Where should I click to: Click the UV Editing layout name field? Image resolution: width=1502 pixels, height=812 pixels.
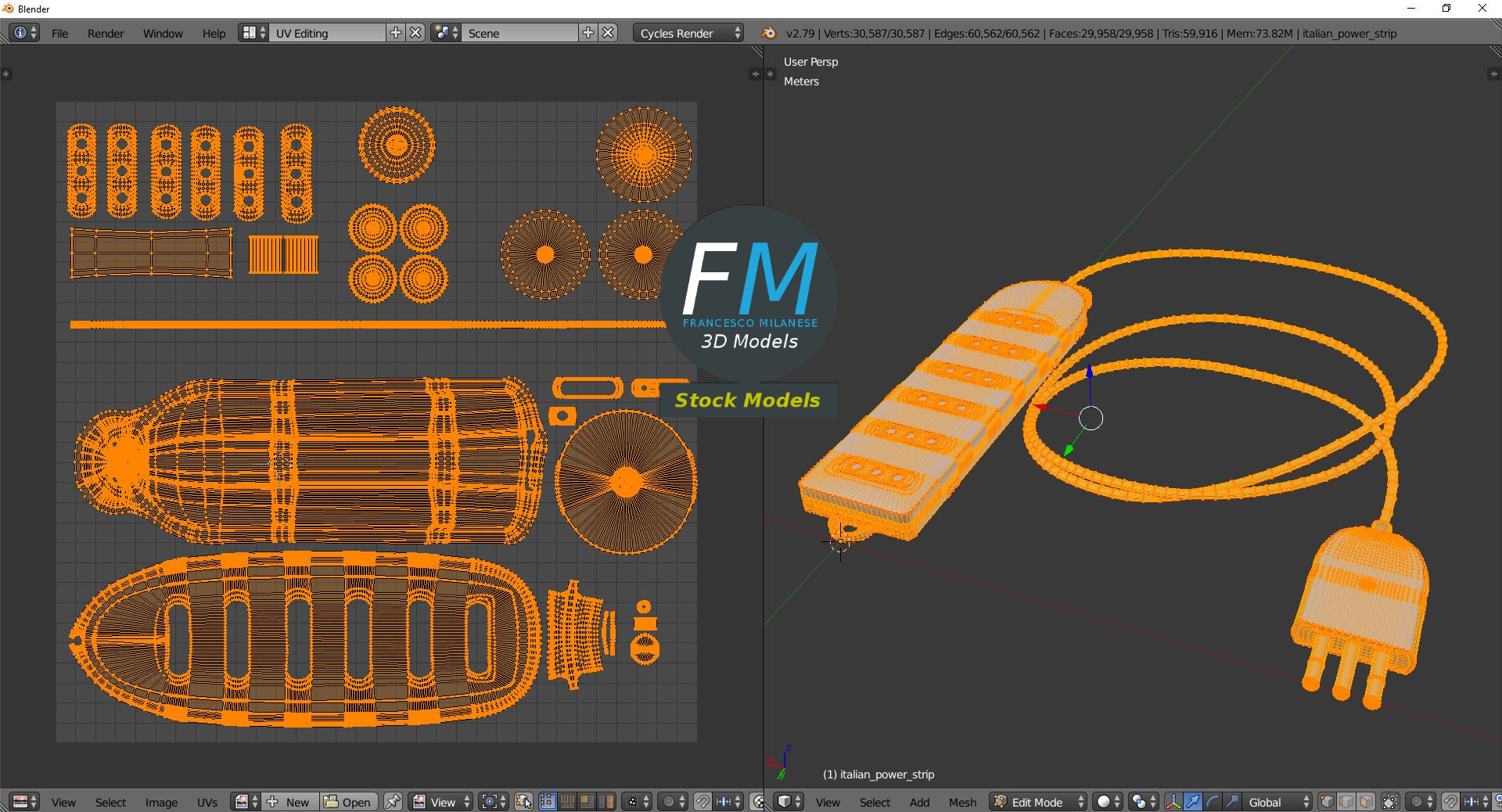pos(327,33)
